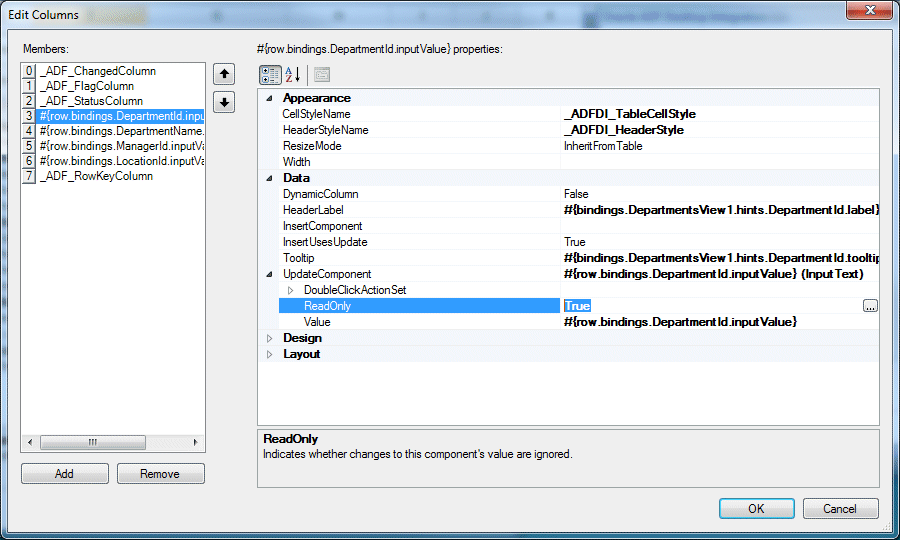Image resolution: width=900 pixels, height=540 pixels.
Task: Expand the Layout category
Action: (x=269, y=355)
